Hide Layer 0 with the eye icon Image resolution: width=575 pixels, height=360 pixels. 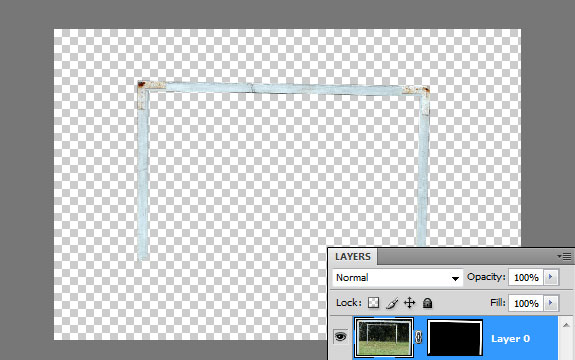coord(341,337)
